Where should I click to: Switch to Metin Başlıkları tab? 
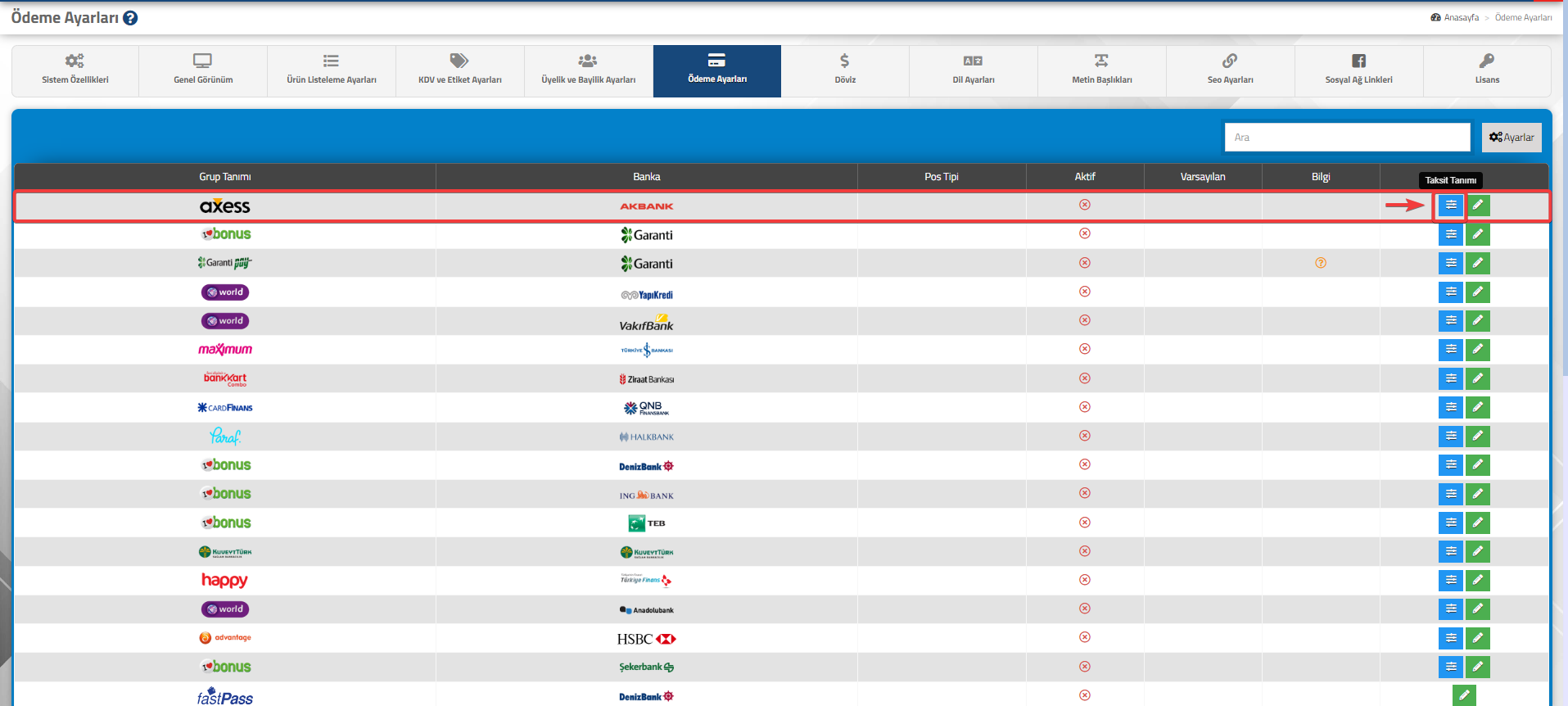[x=1102, y=71]
